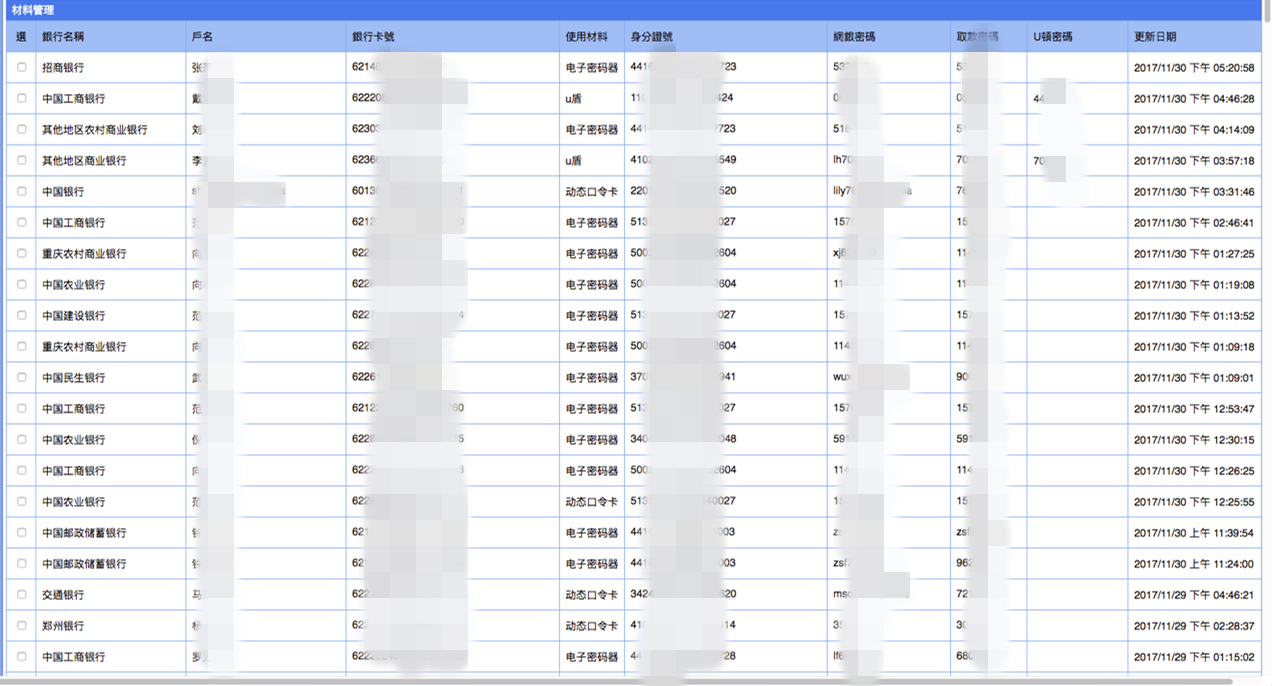Click the 招商银行 bank name cell

point(63,68)
